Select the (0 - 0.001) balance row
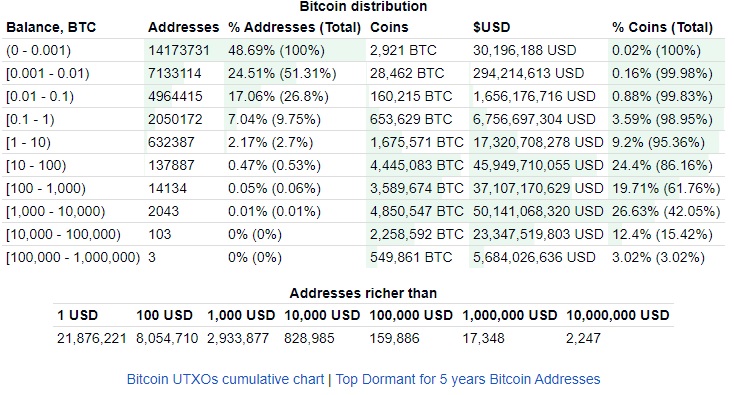734x395 pixels. click(x=364, y=50)
